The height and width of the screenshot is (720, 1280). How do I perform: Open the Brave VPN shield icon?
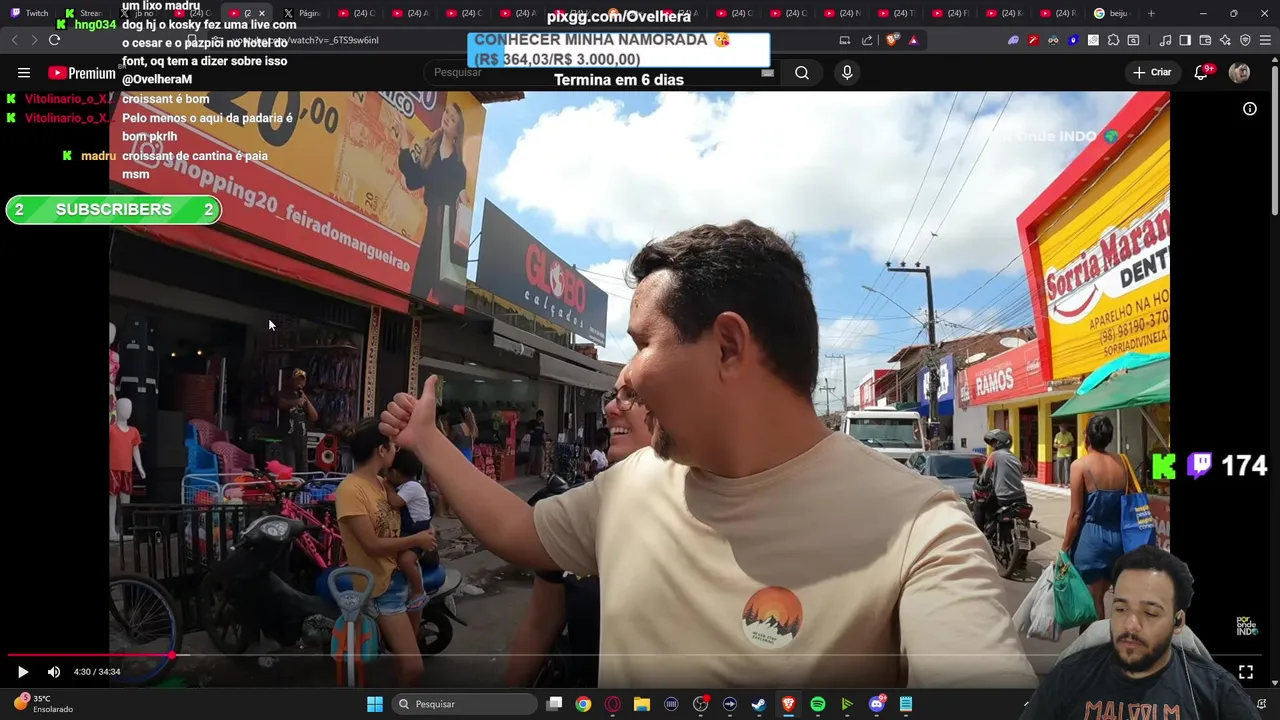point(1245,40)
